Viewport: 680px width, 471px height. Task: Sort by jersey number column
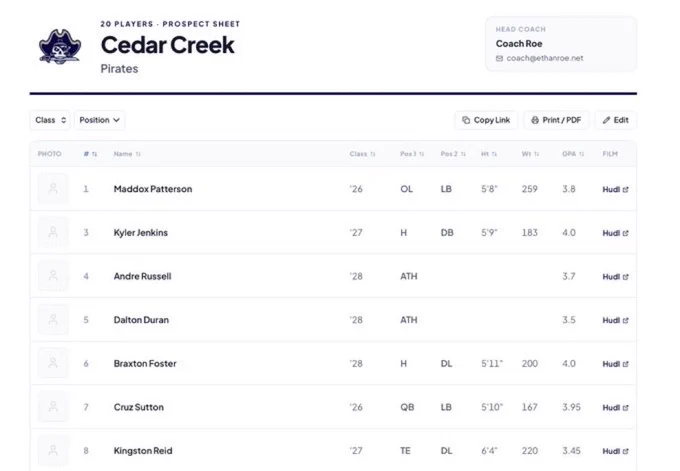coord(90,154)
